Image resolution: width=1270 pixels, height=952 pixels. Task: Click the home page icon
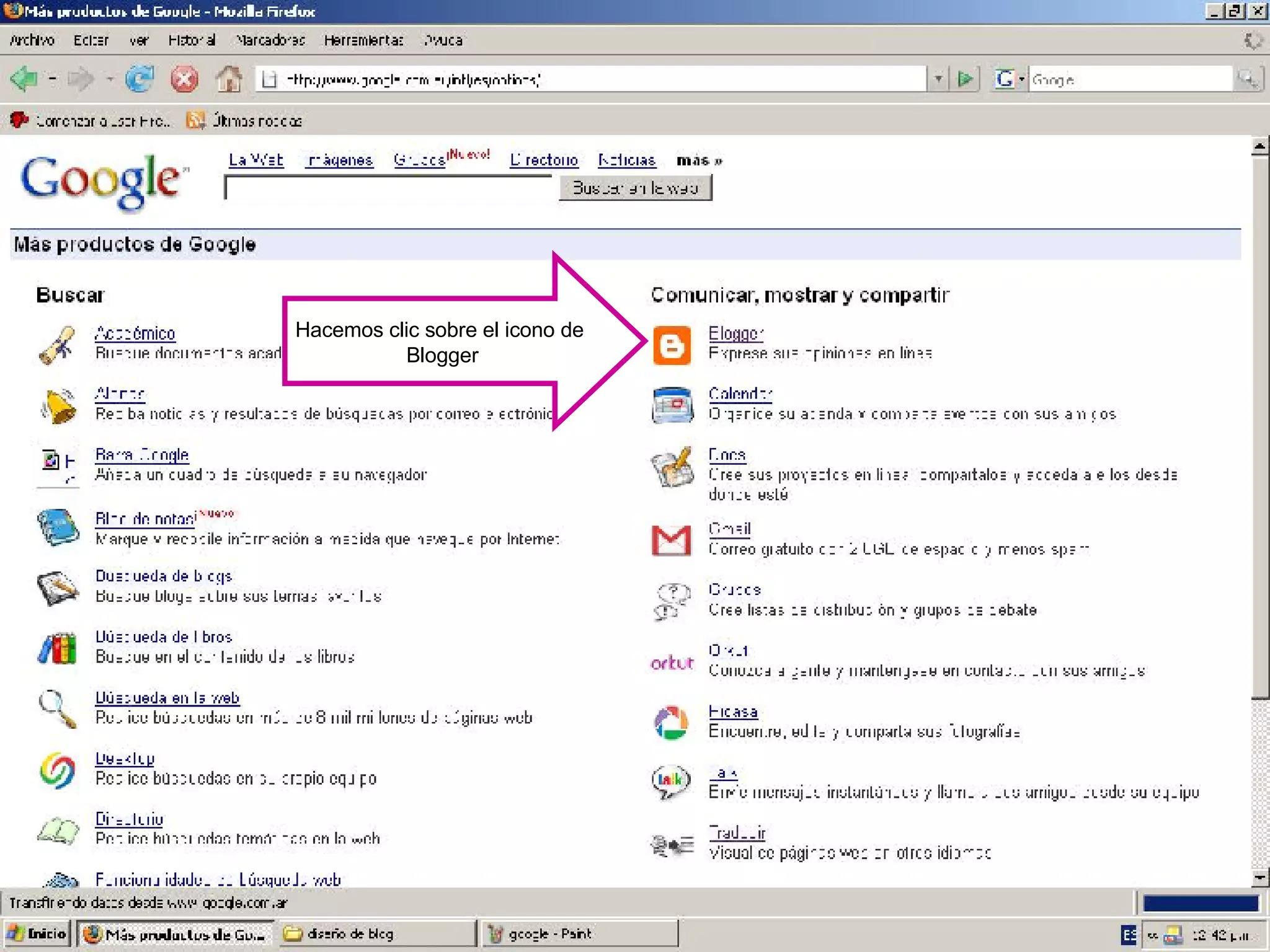click(229, 79)
